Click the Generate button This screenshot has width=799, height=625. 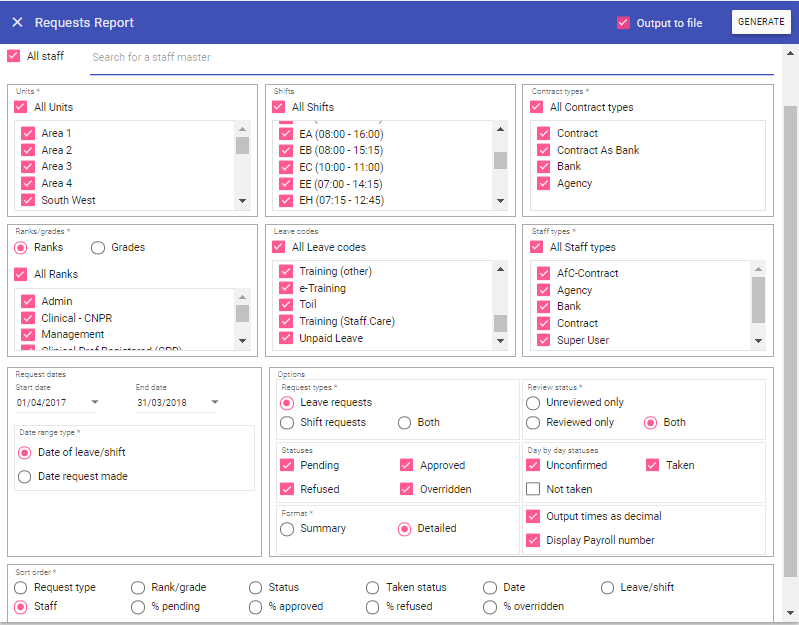[760, 22]
